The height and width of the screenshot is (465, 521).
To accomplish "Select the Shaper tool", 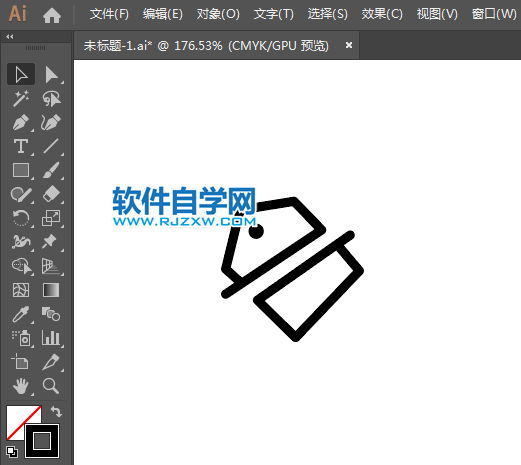I will 21,194.
